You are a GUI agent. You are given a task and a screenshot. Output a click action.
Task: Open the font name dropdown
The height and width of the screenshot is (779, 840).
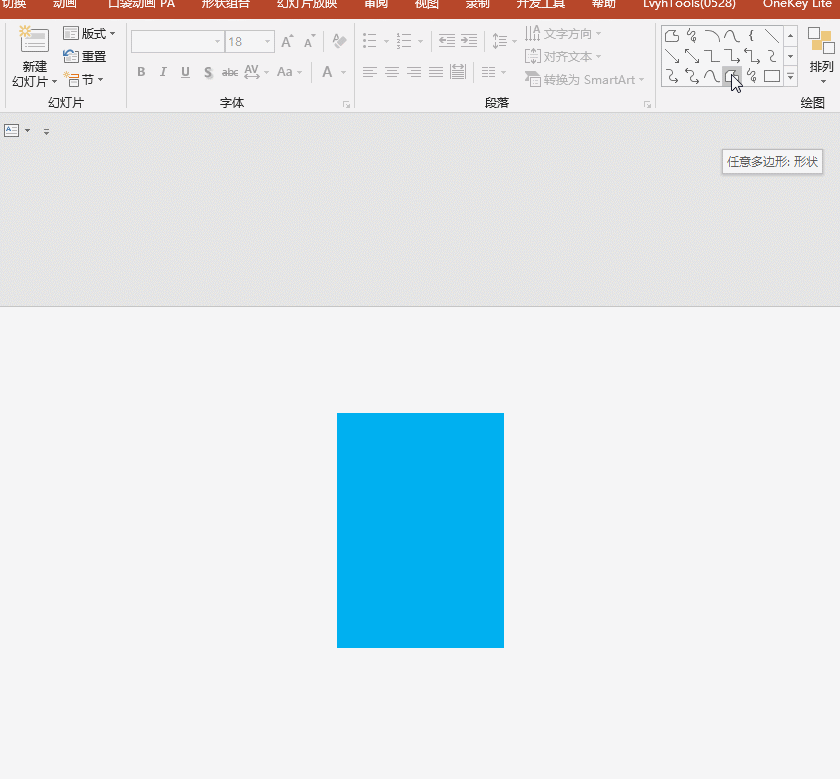pyautogui.click(x=218, y=41)
